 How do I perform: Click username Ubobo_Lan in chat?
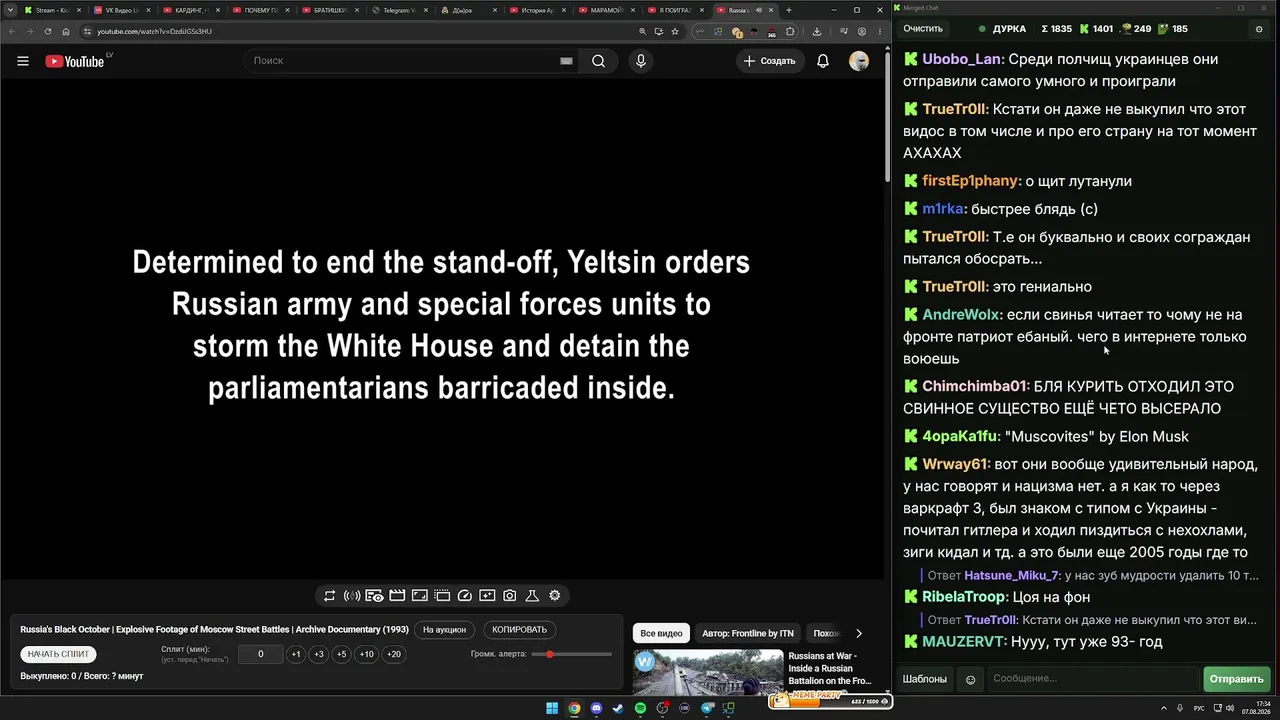[x=962, y=59]
